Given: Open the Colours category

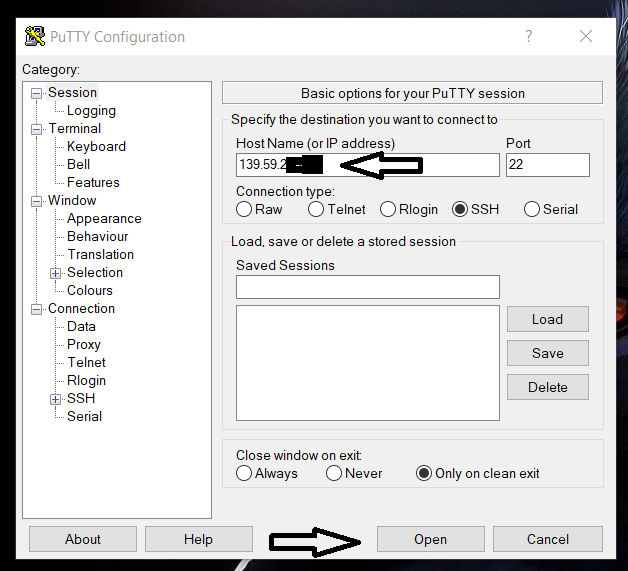Looking at the screenshot, I should [x=90, y=290].
